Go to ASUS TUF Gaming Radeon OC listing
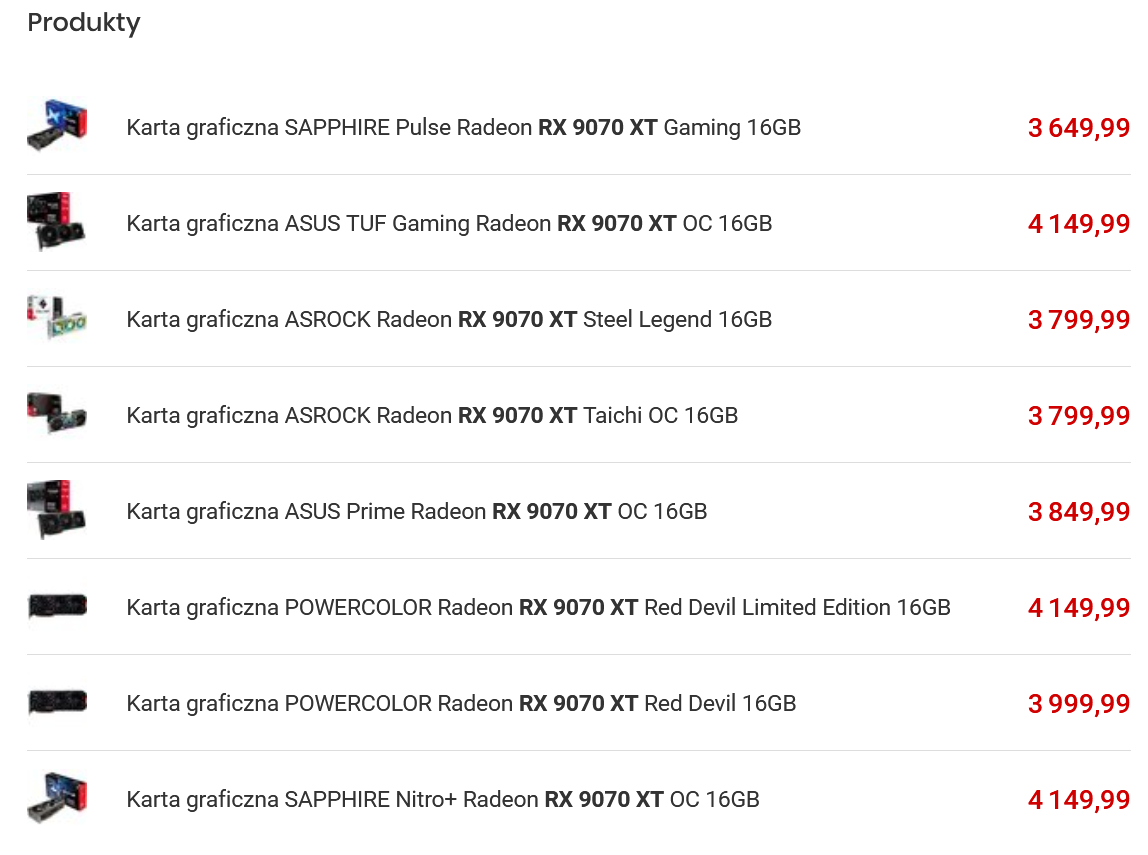The height and width of the screenshot is (855, 1148). point(449,224)
